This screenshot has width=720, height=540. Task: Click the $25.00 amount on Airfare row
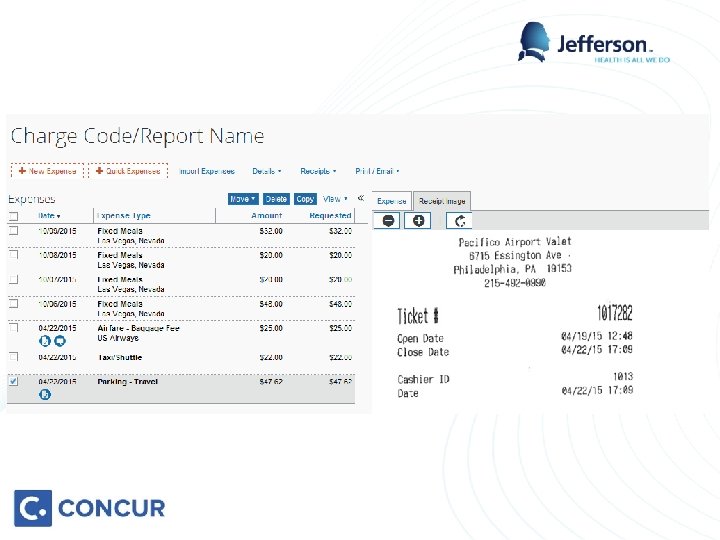270,328
